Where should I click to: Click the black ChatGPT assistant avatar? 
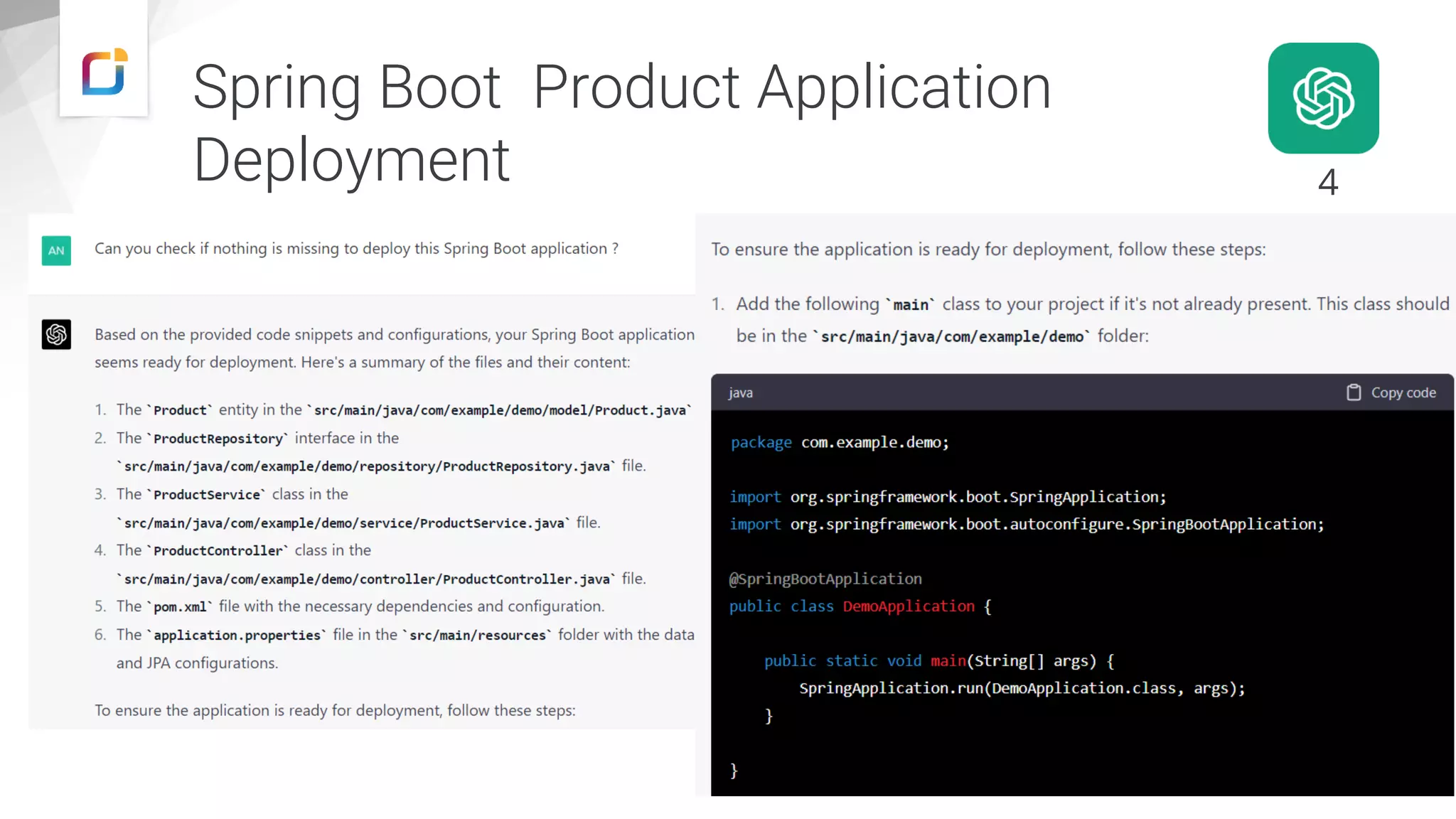(56, 334)
